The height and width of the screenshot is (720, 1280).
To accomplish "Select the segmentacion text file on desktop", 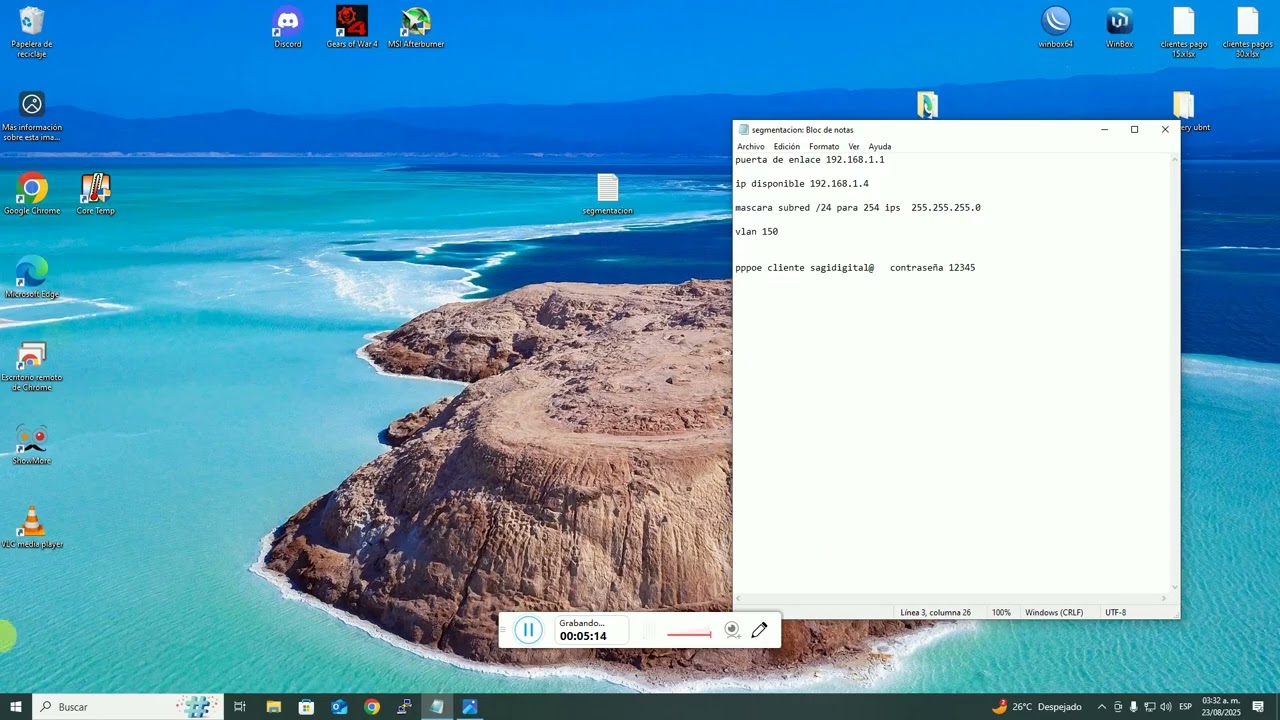I will click(608, 194).
